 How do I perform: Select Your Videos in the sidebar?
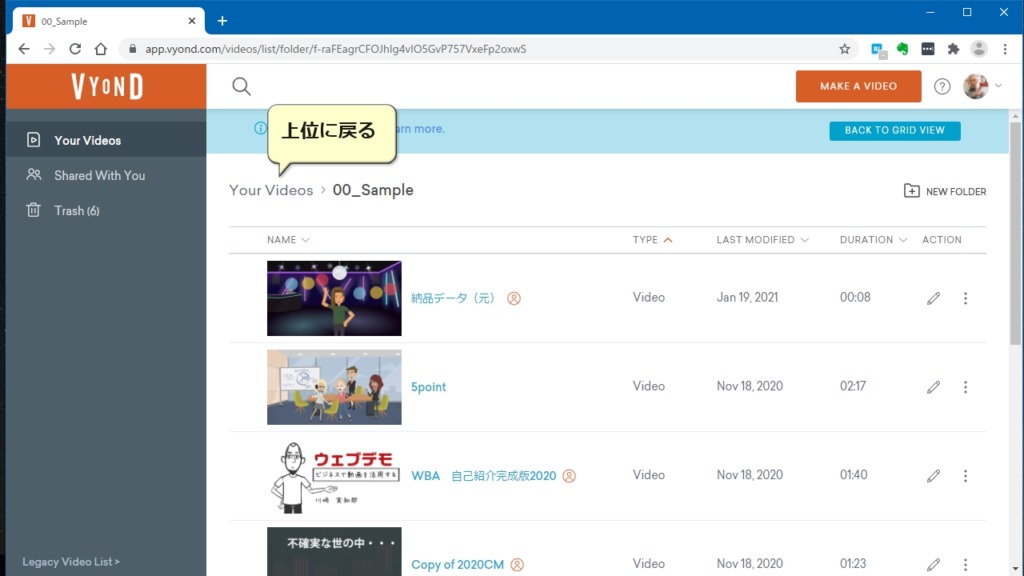[106, 140]
